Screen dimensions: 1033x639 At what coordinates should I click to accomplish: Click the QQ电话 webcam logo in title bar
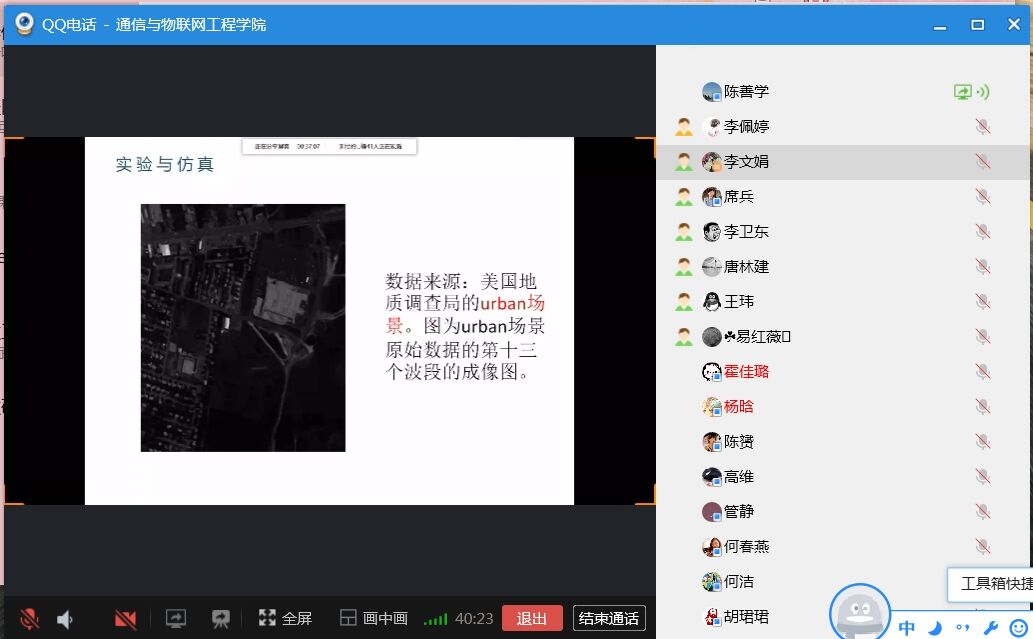[x=23, y=23]
